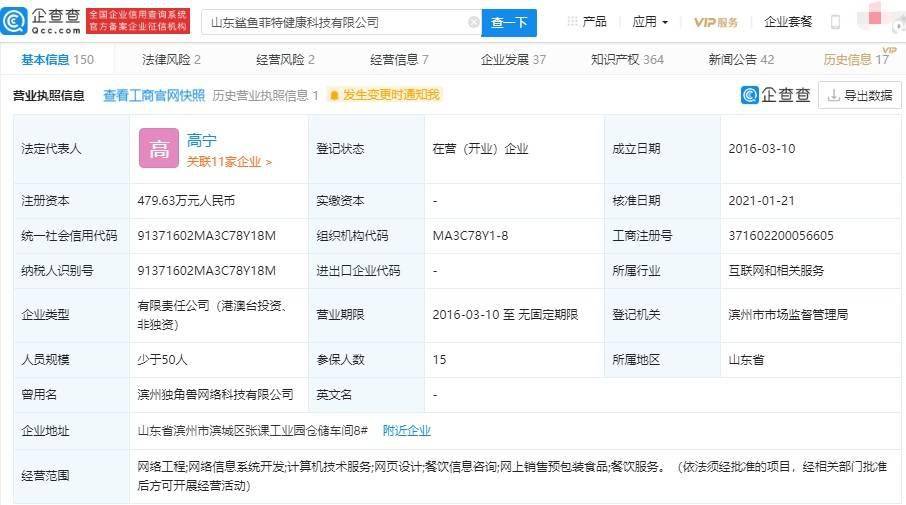Switch to 企业发展 tab
Viewport: 906px width, 505px height.
point(513,60)
